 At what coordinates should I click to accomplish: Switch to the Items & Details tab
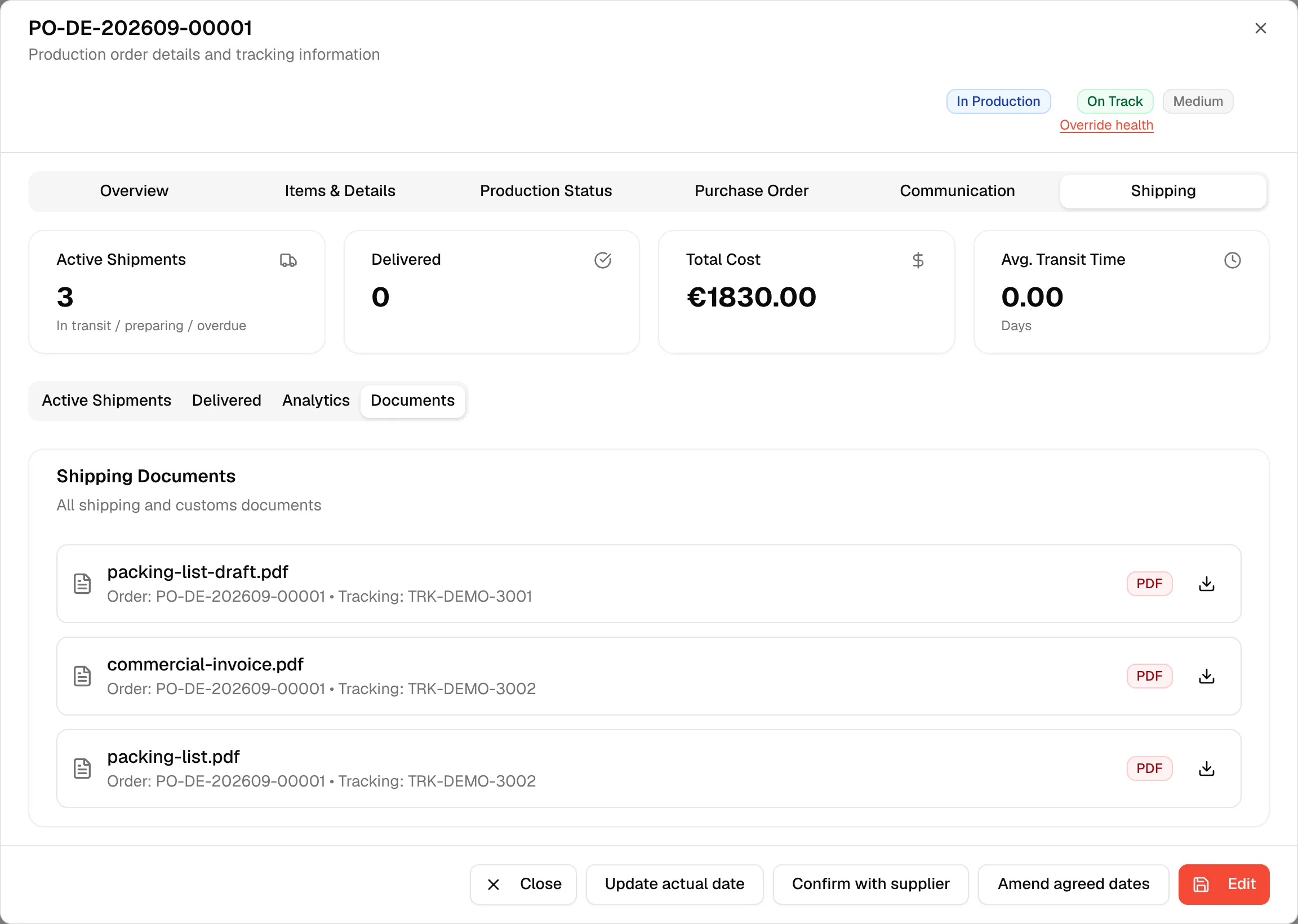(340, 191)
